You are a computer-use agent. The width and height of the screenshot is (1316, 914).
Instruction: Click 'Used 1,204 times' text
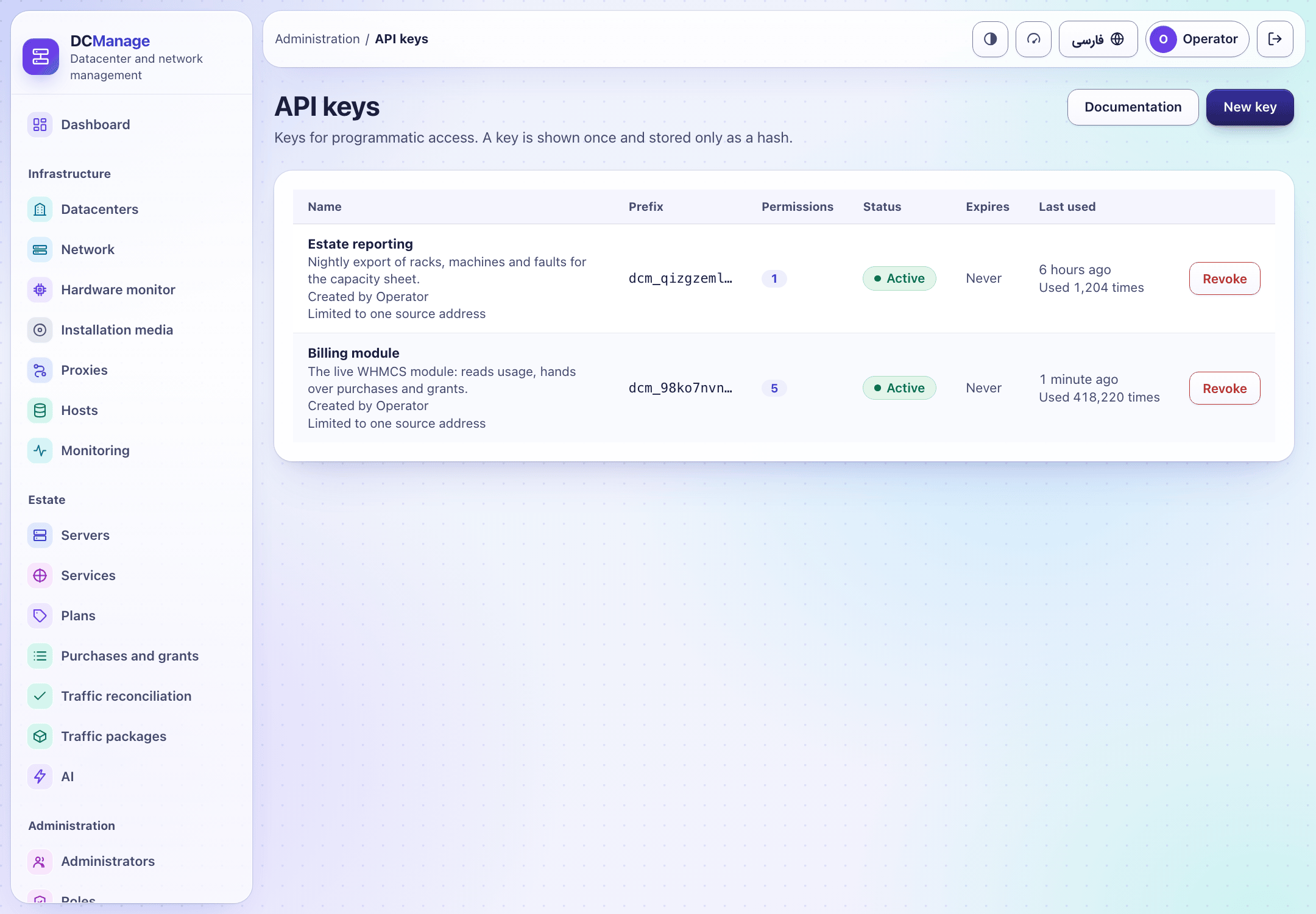coord(1091,288)
